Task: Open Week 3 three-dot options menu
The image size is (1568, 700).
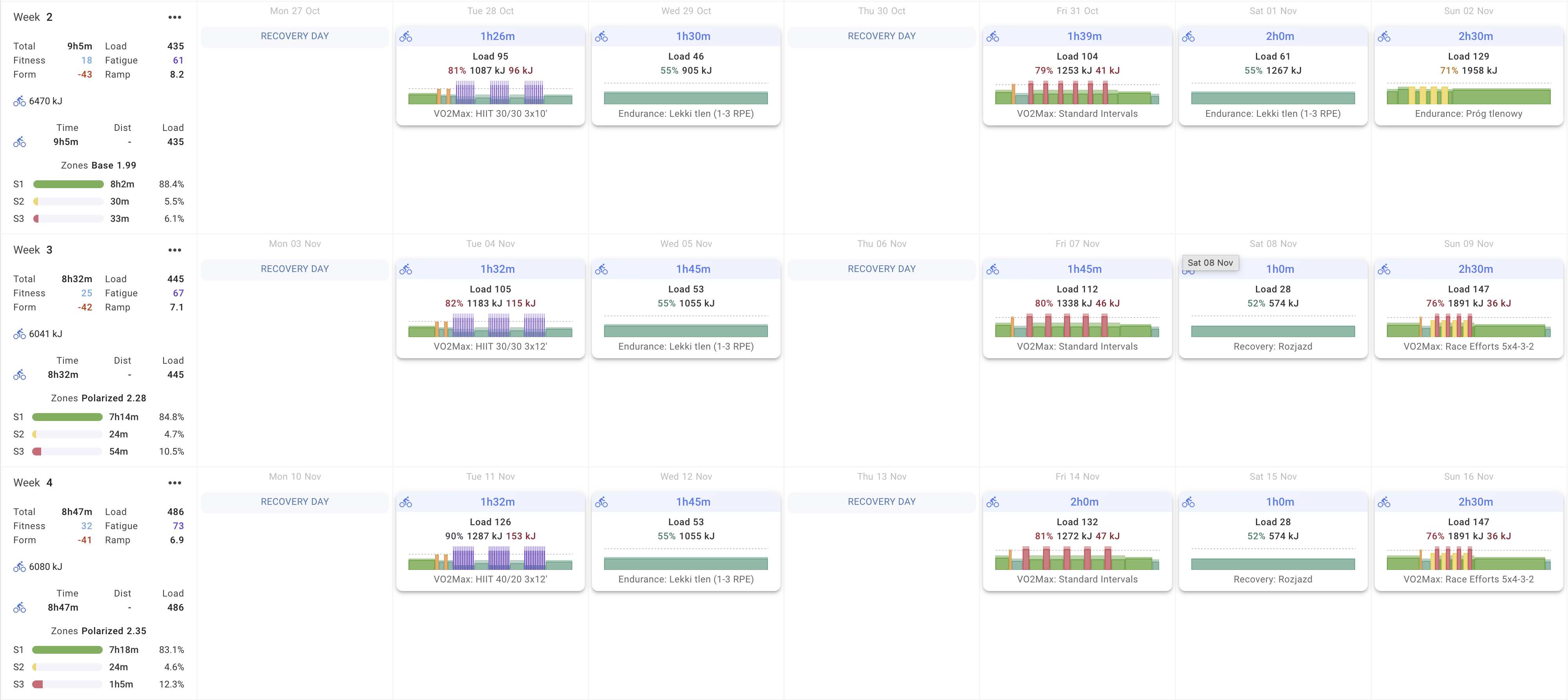Action: (x=175, y=250)
